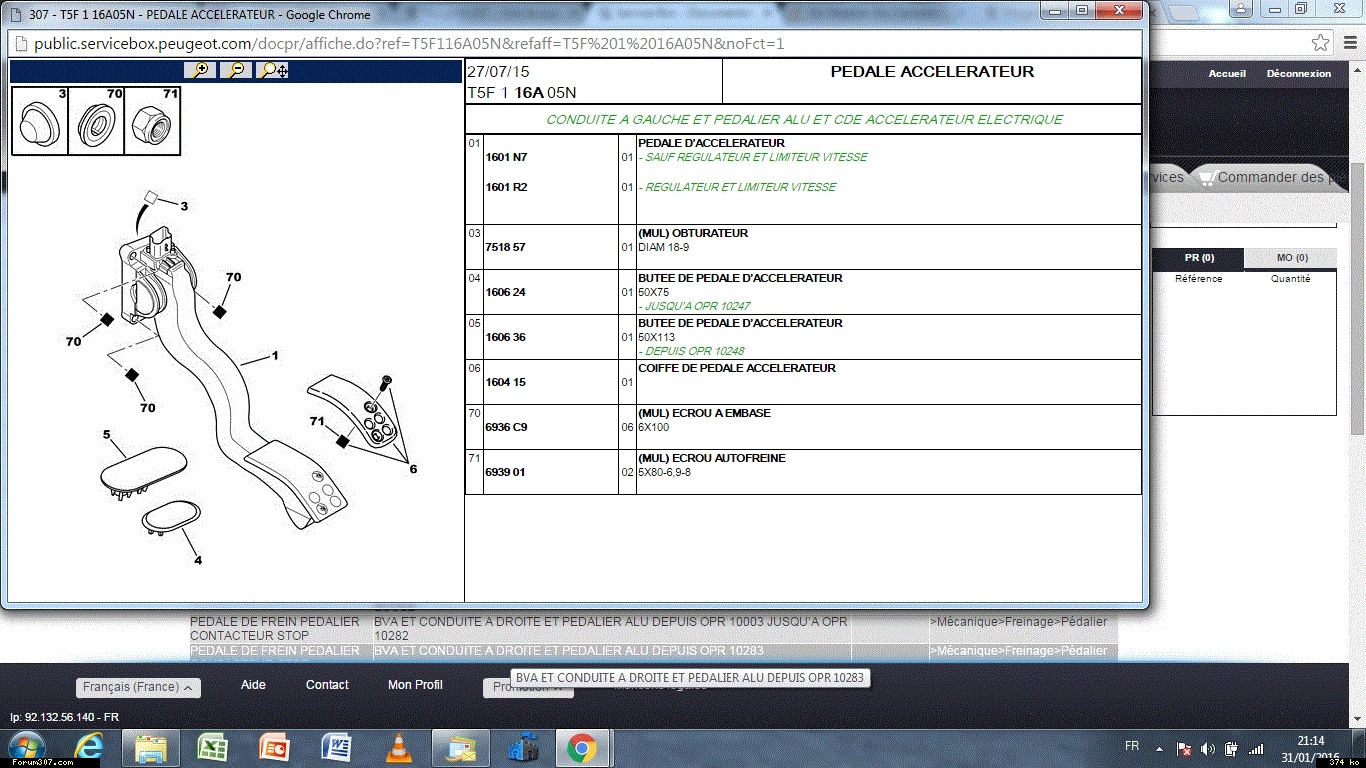The height and width of the screenshot is (768, 1366).
Task: Select part reference 1601 N7
Action: coord(506,158)
